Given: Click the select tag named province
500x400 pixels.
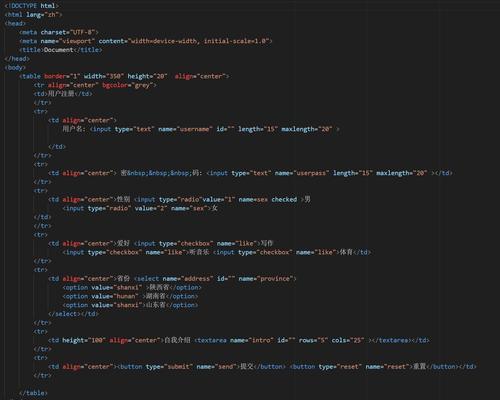Looking at the screenshot, I should point(215,279).
